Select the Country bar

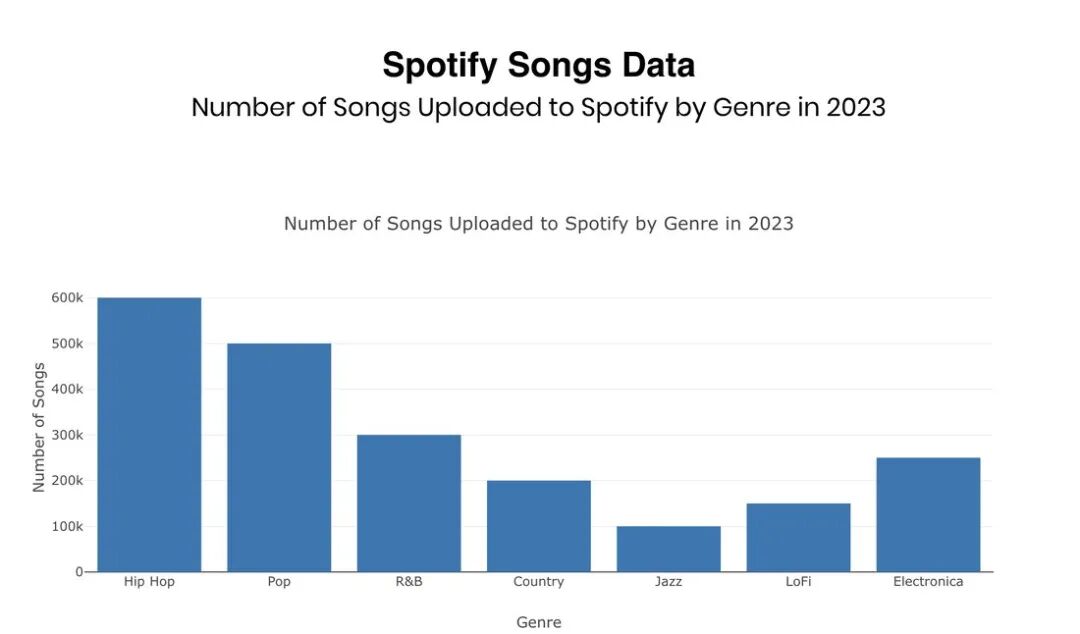tap(539, 526)
